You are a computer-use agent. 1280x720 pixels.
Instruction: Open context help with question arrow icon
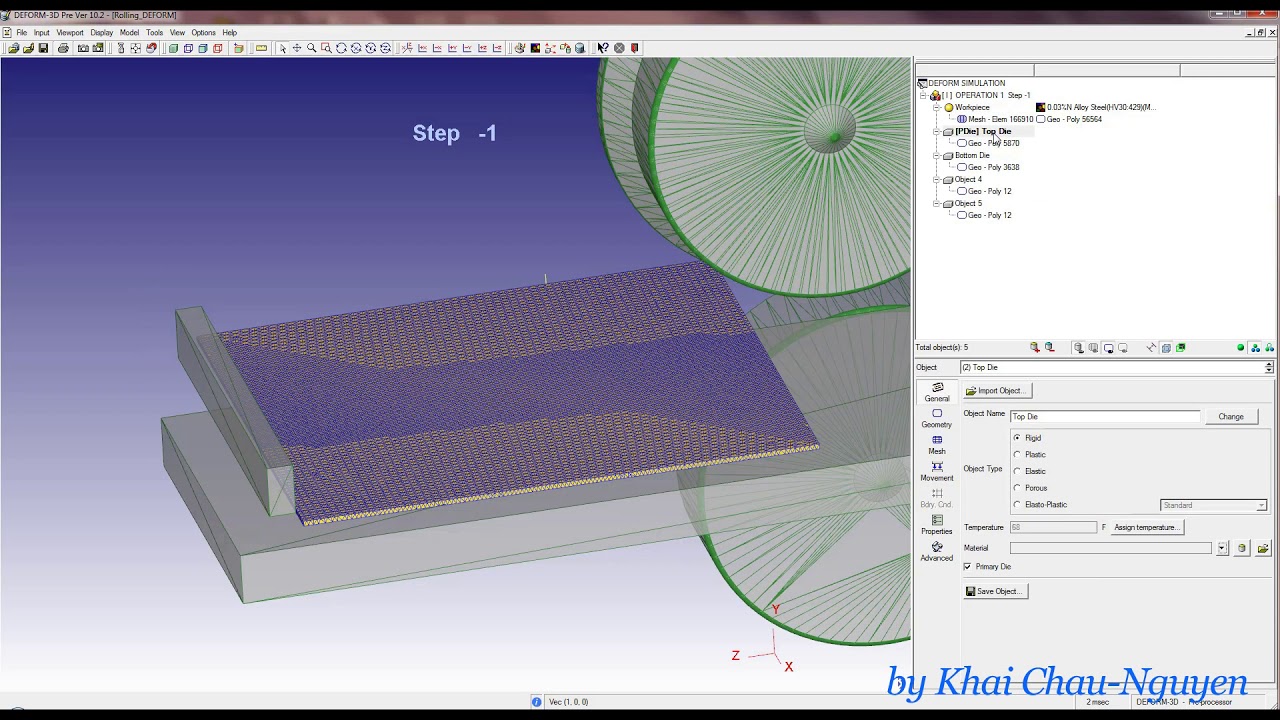pos(603,48)
